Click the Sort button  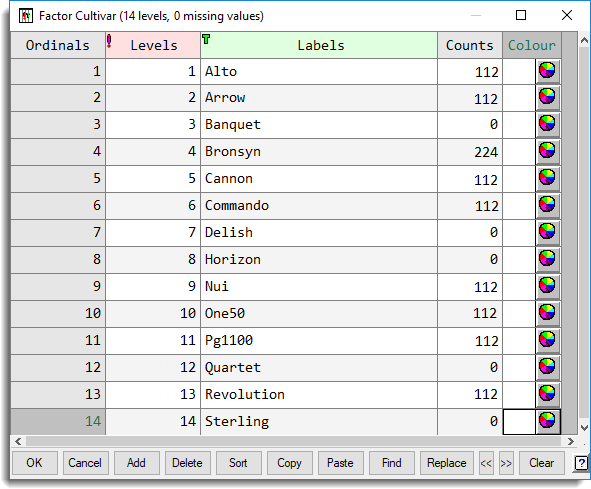[x=238, y=463]
